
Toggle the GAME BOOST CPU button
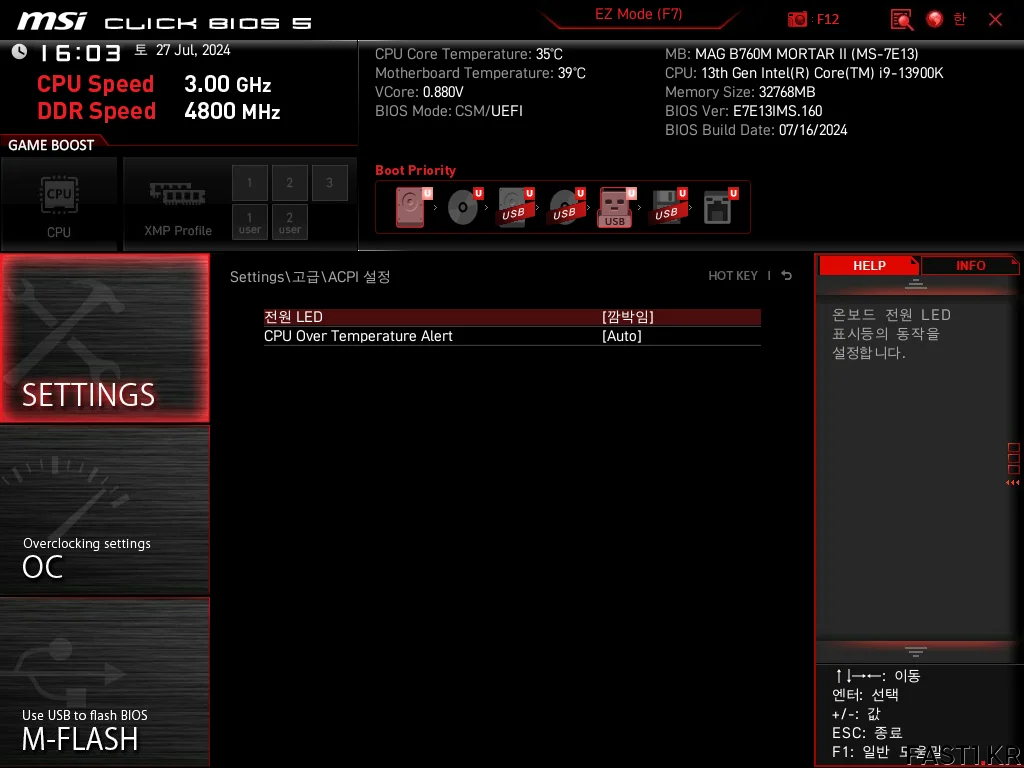pyautogui.click(x=59, y=204)
